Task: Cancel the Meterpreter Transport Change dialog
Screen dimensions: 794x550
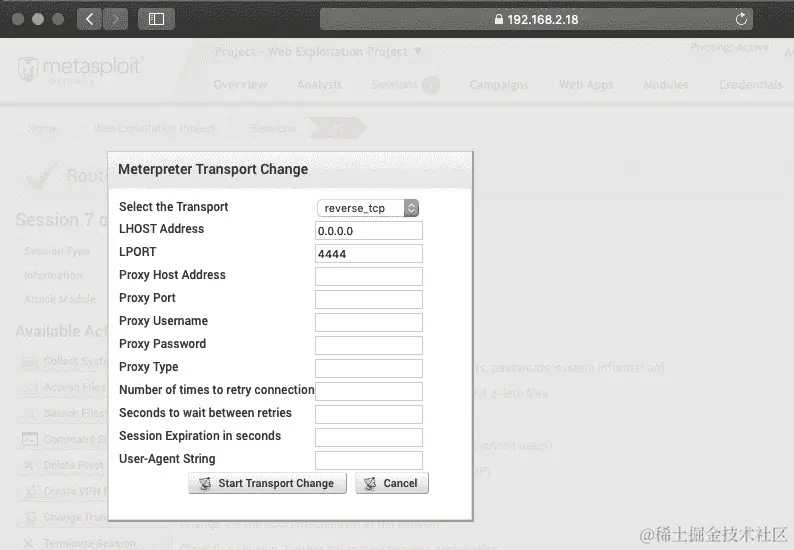Action: pos(392,483)
